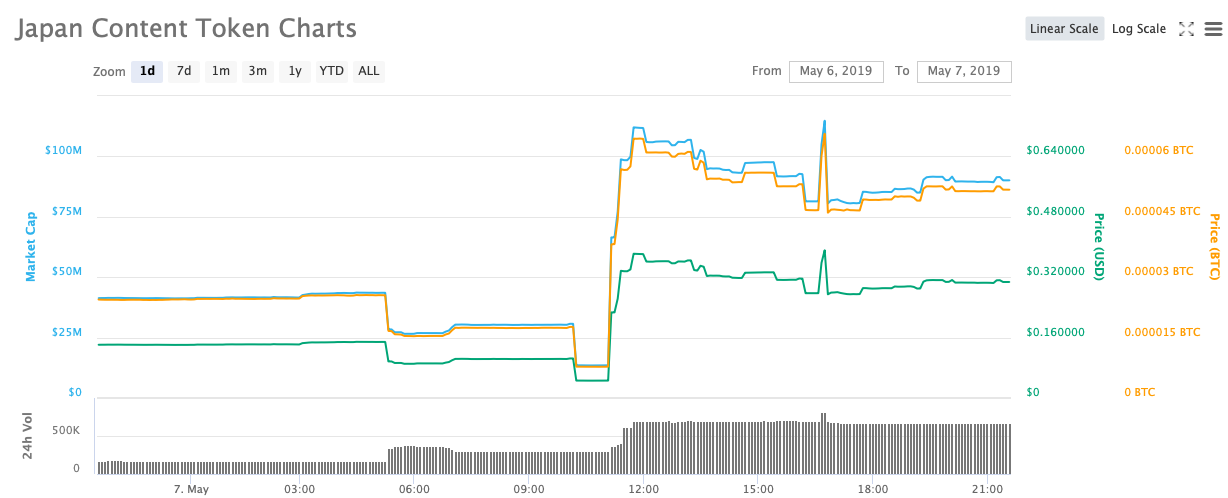Click the Price (USD) axis label

coord(1098,246)
